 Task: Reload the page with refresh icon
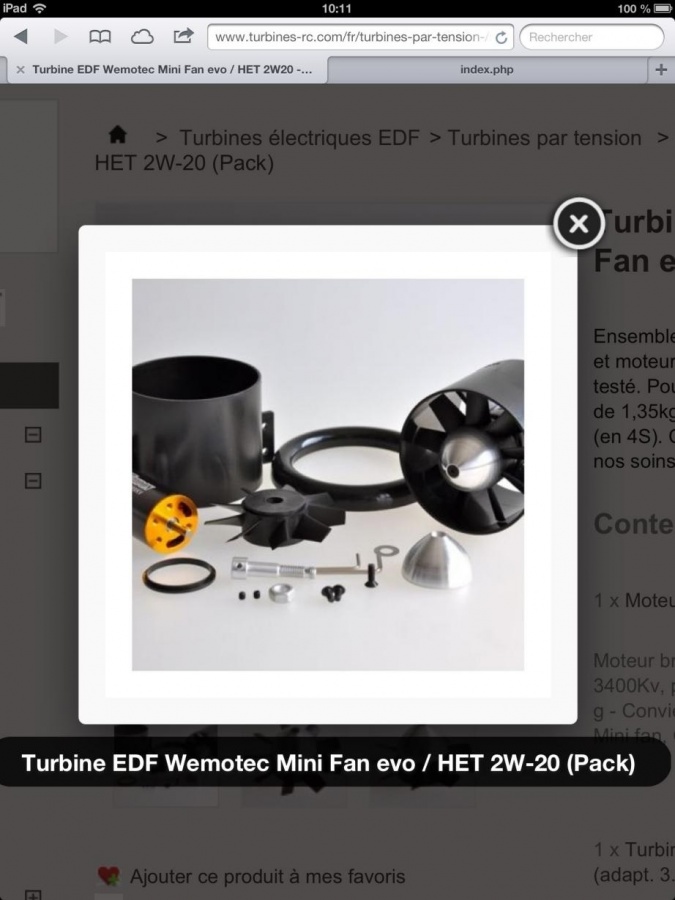click(501, 38)
